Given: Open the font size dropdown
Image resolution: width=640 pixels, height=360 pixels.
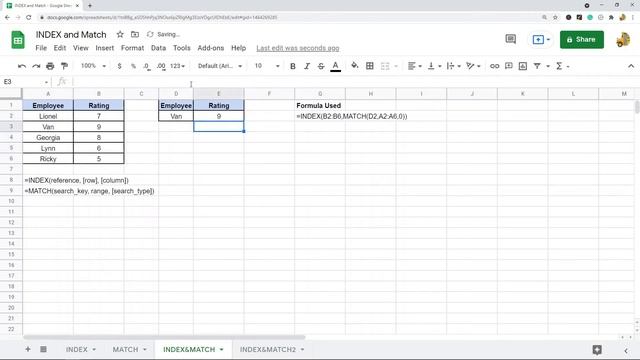Looking at the screenshot, I should tap(267, 66).
